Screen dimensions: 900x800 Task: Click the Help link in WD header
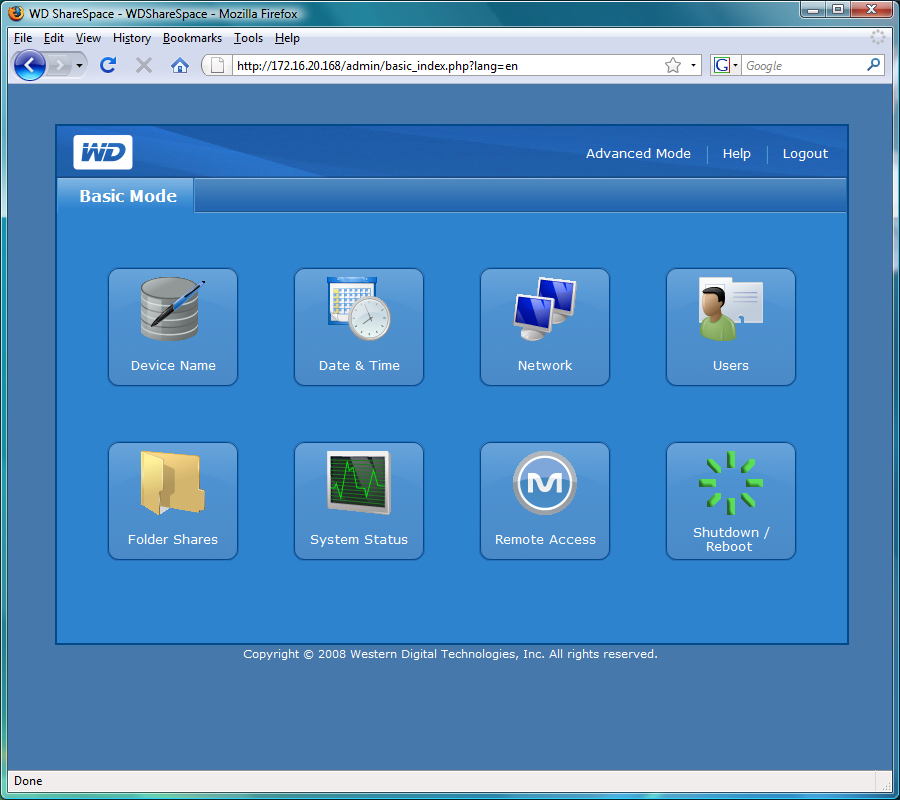tap(736, 153)
